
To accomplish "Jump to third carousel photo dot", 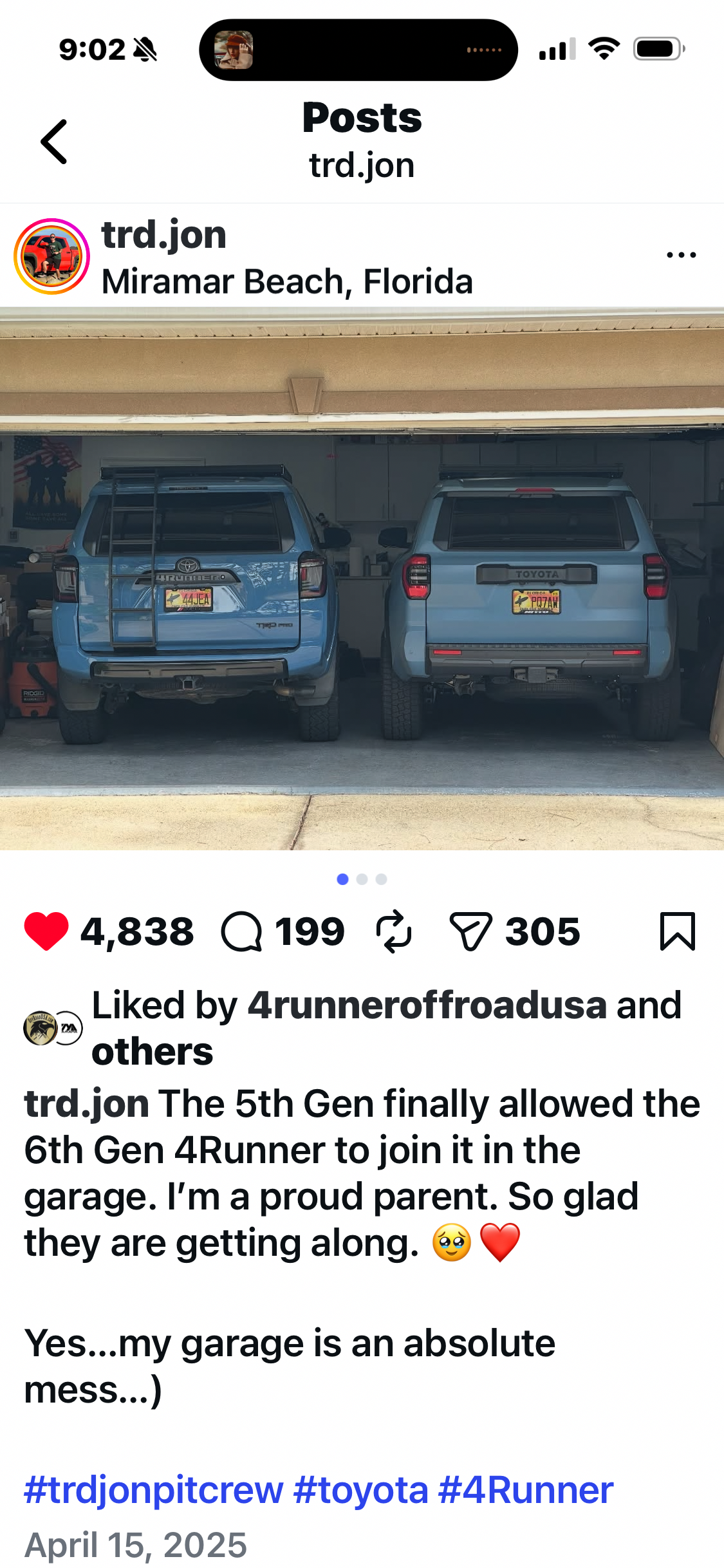I will point(381,879).
